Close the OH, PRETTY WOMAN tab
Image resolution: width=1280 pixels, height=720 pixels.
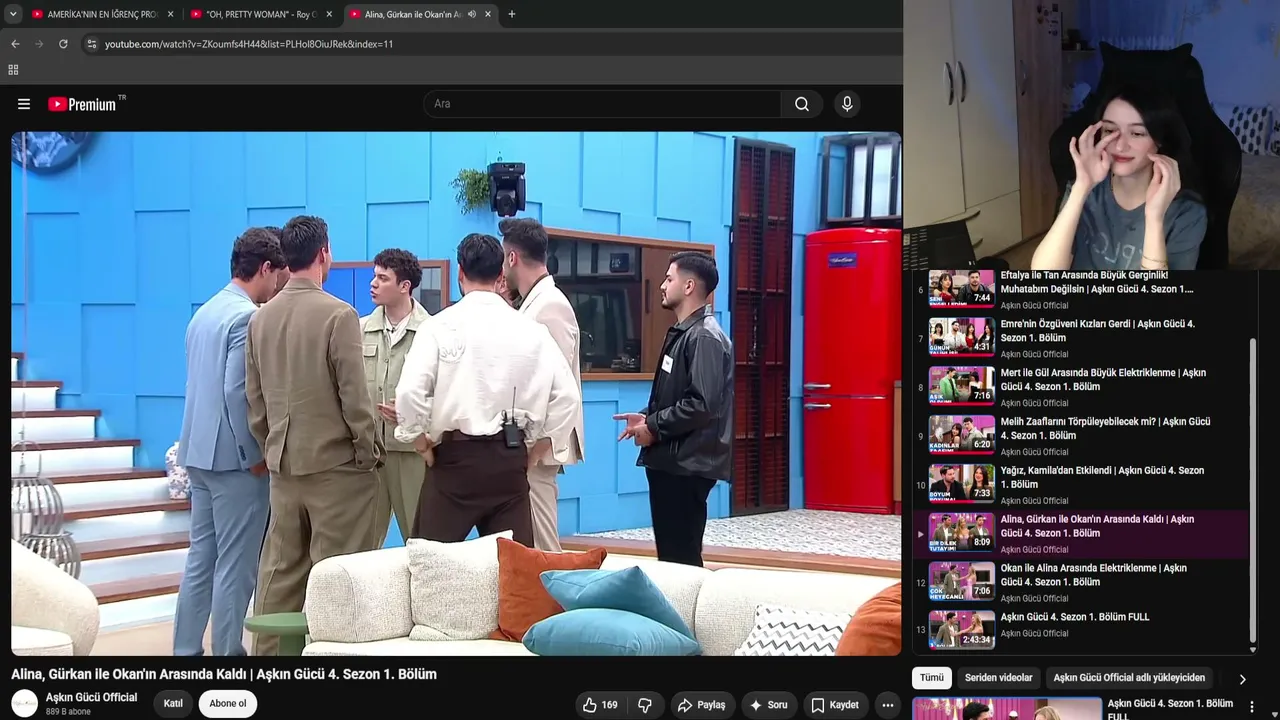tap(329, 14)
